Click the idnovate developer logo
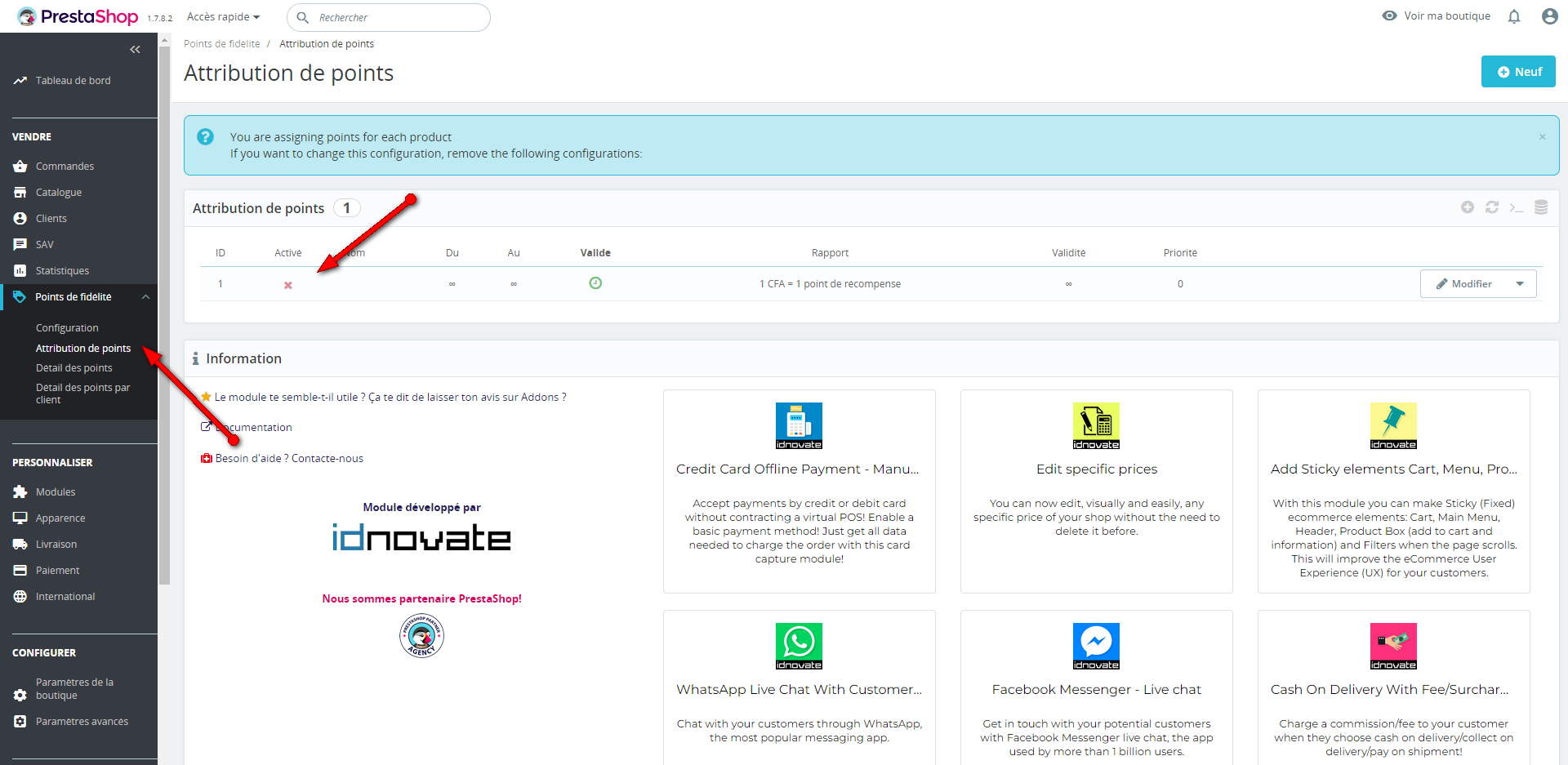Screen dimensions: 1568x765 click(421, 537)
